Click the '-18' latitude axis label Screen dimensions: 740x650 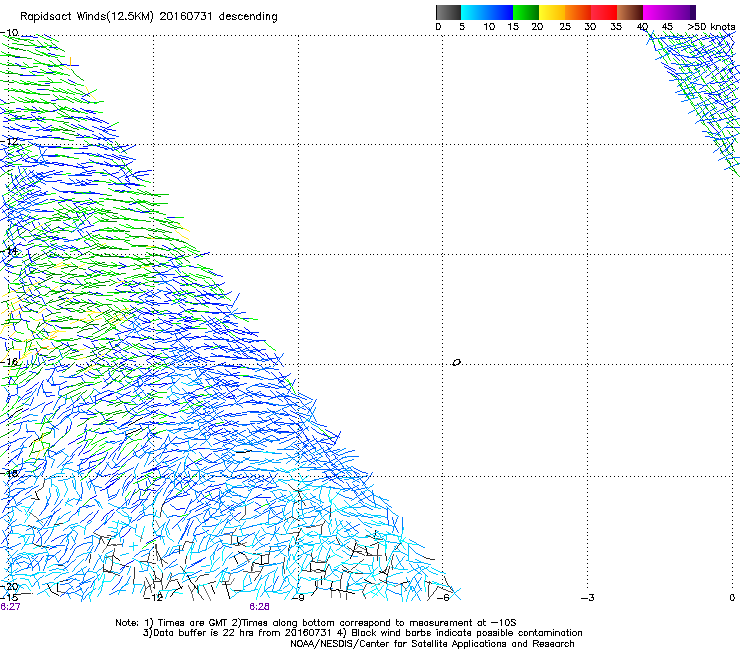(9, 473)
